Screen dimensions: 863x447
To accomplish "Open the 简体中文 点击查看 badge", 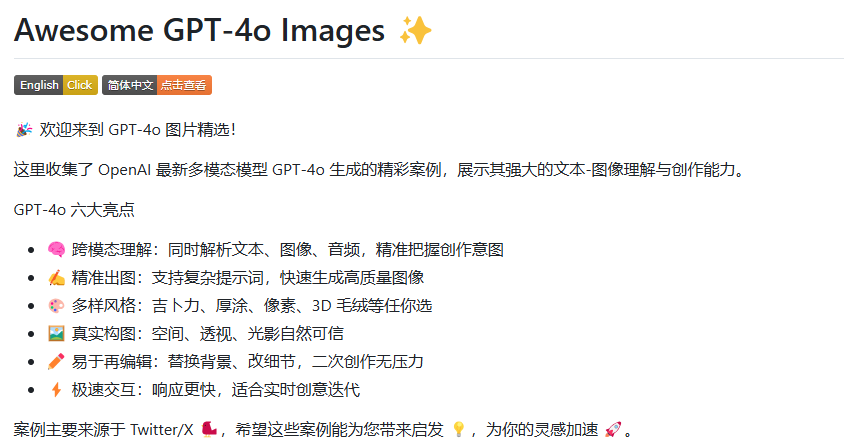I will coord(157,85).
